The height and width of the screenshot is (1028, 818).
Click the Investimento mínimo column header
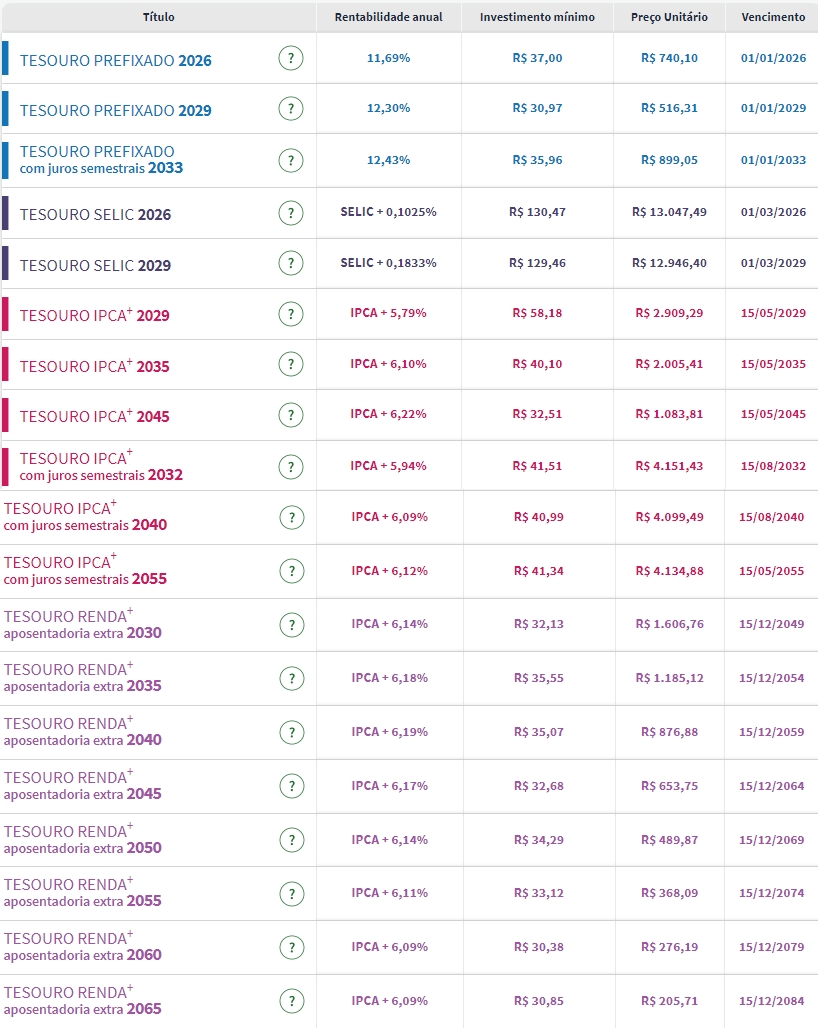click(537, 17)
